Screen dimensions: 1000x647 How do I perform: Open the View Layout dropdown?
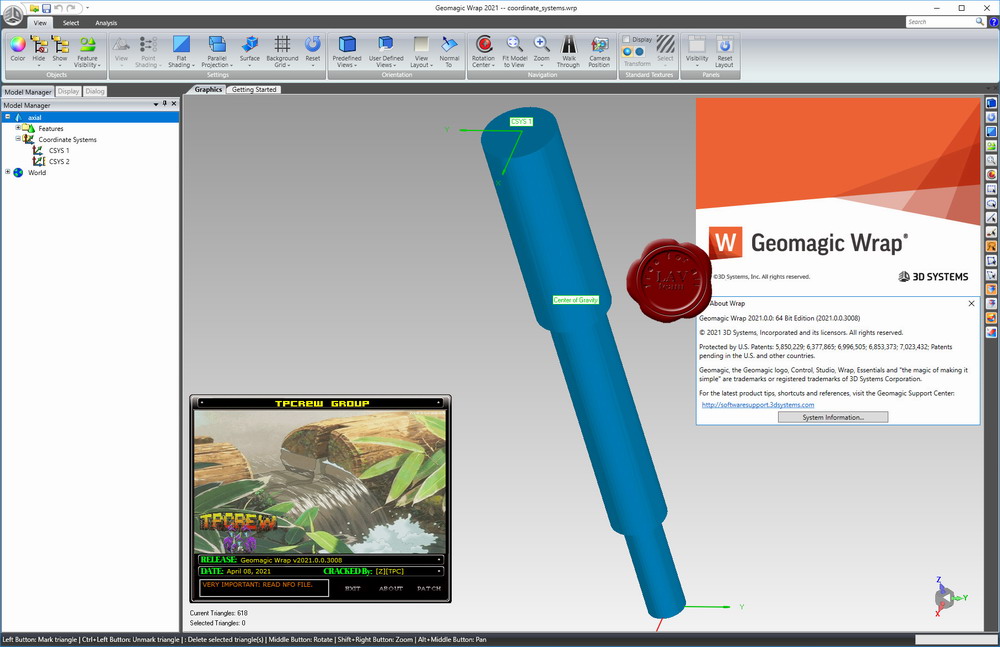(421, 51)
